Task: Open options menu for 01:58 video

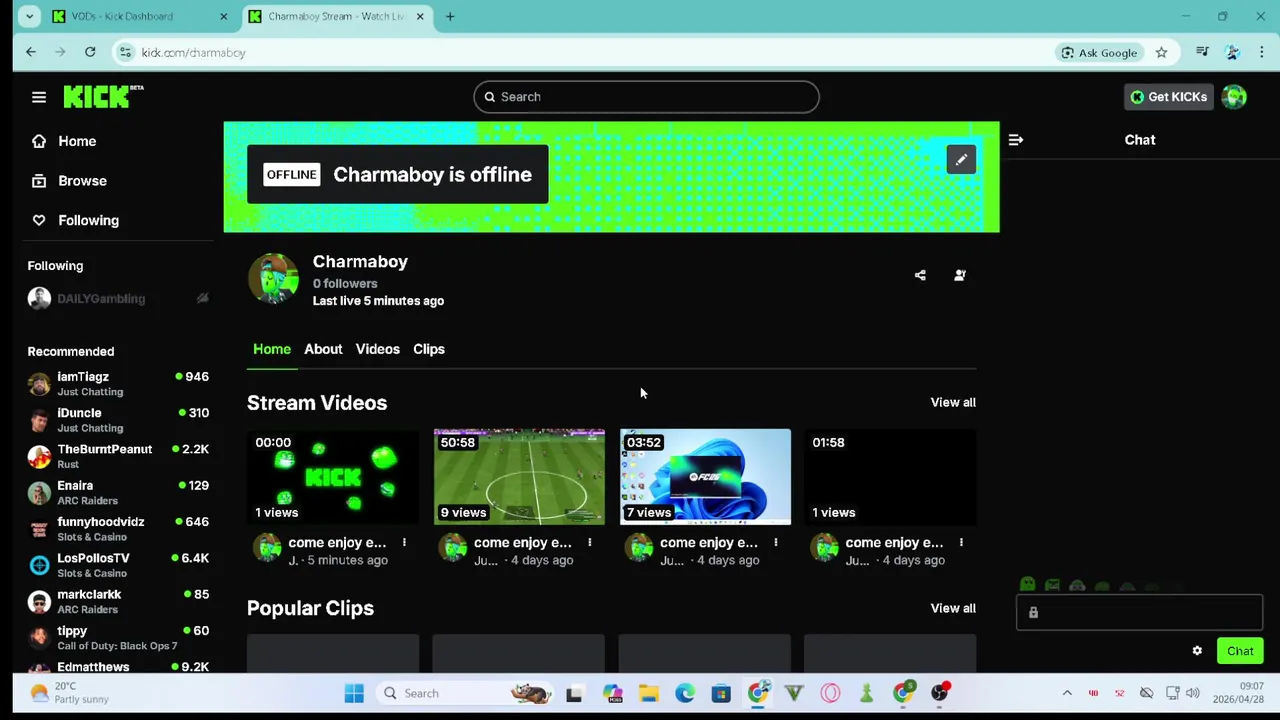Action: [961, 542]
